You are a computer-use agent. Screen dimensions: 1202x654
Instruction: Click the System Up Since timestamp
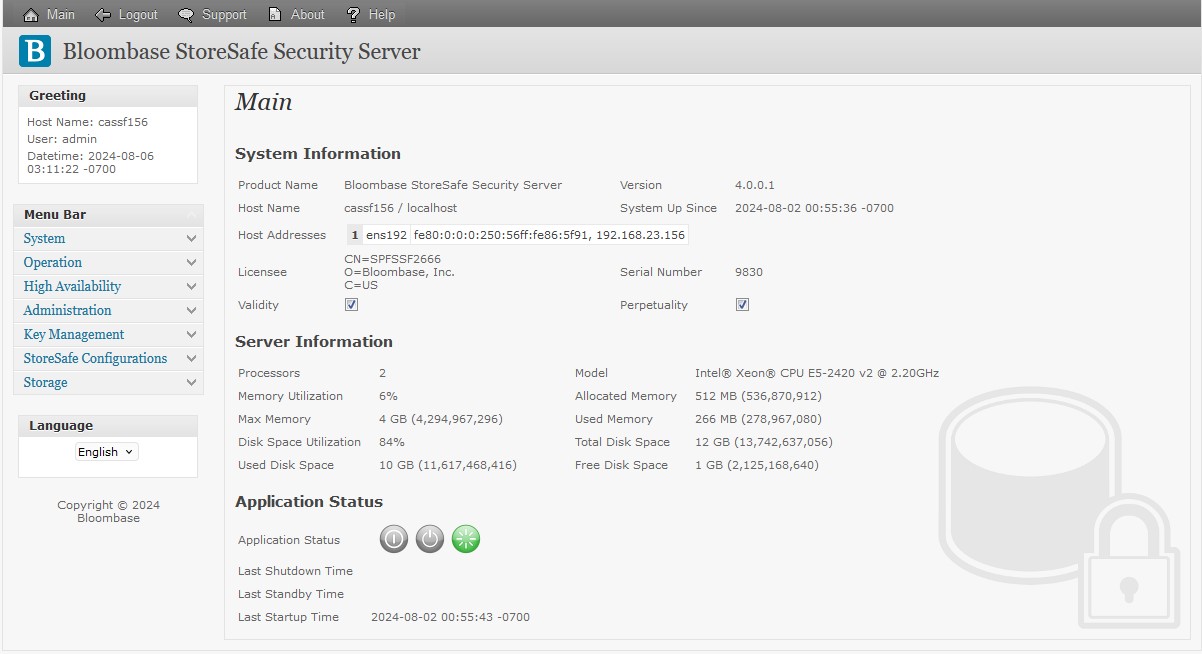(x=814, y=208)
